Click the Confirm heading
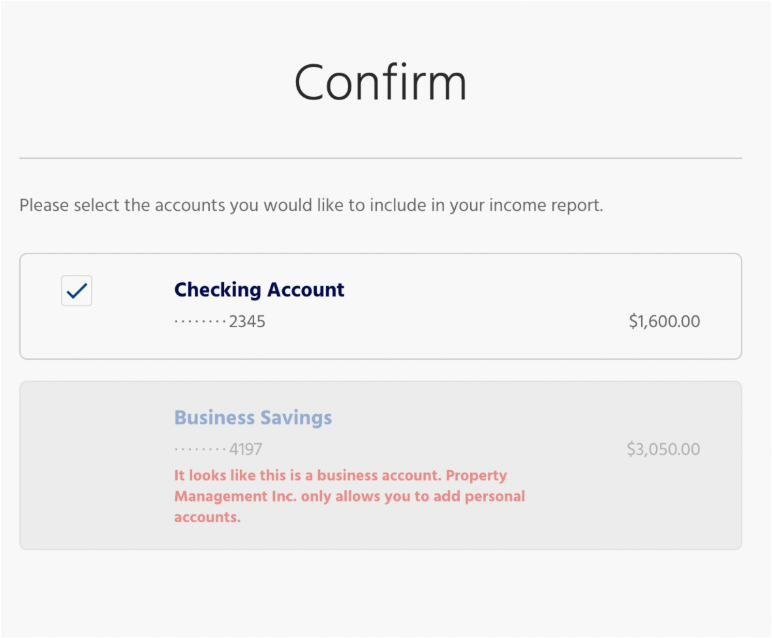 [380, 82]
